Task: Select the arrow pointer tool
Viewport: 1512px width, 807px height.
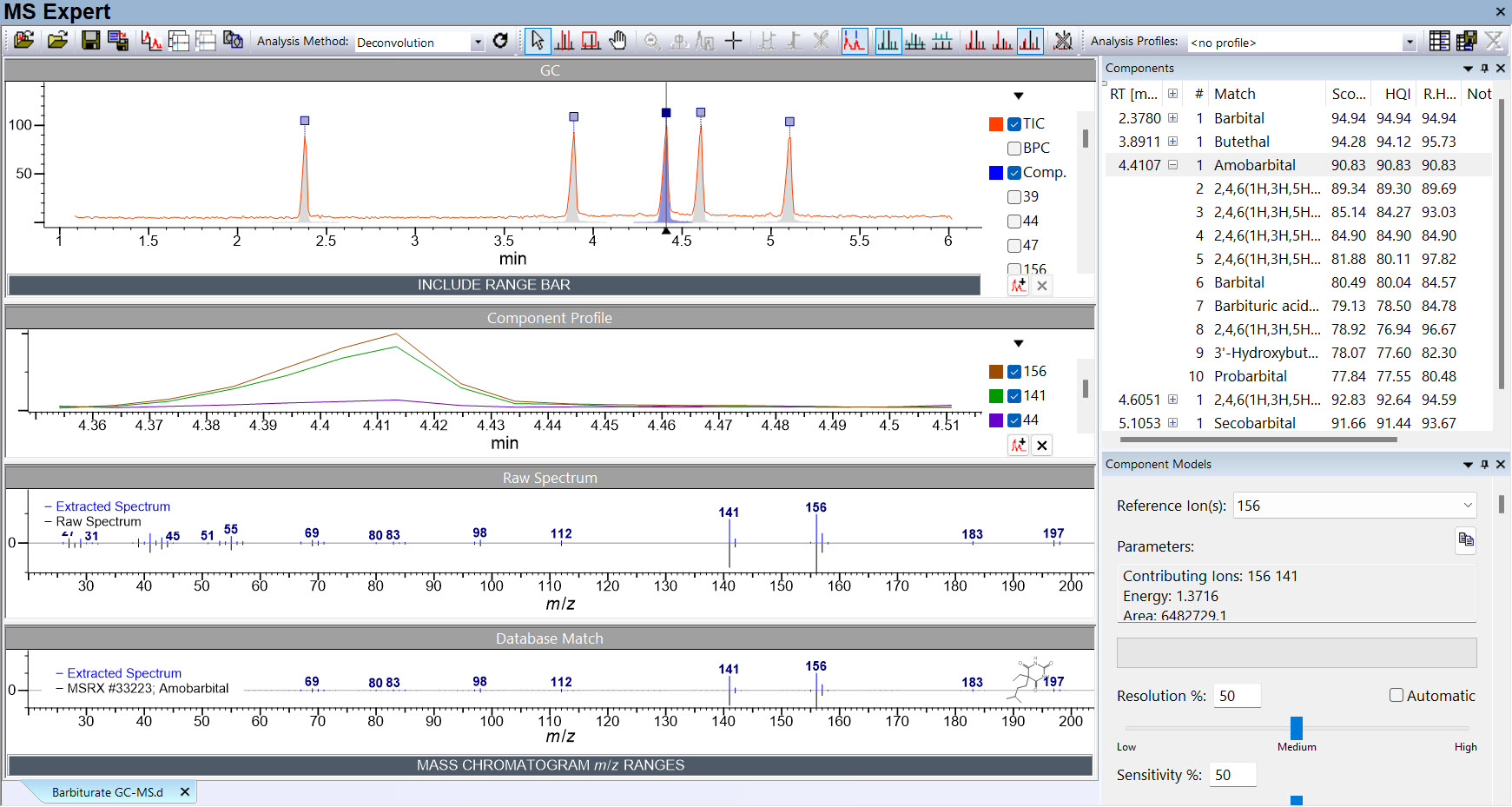Action: [538, 41]
